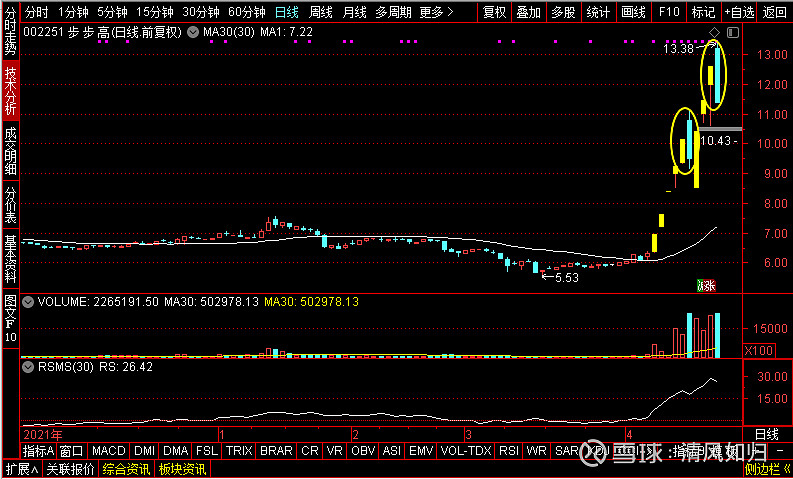Open the MA30 indicator dropdown circle on price chart

tap(194, 32)
